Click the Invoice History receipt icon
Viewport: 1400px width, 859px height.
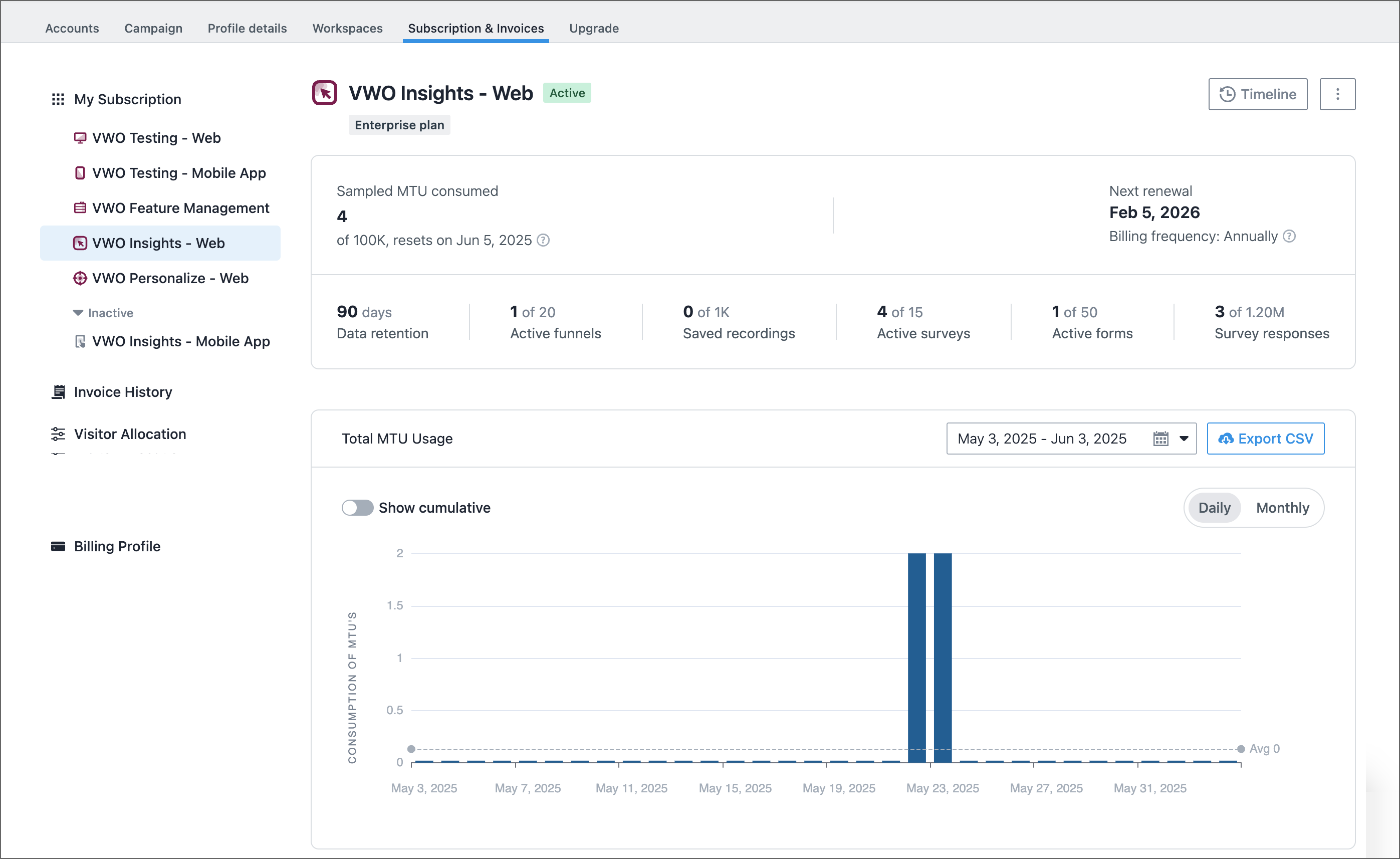click(x=58, y=392)
